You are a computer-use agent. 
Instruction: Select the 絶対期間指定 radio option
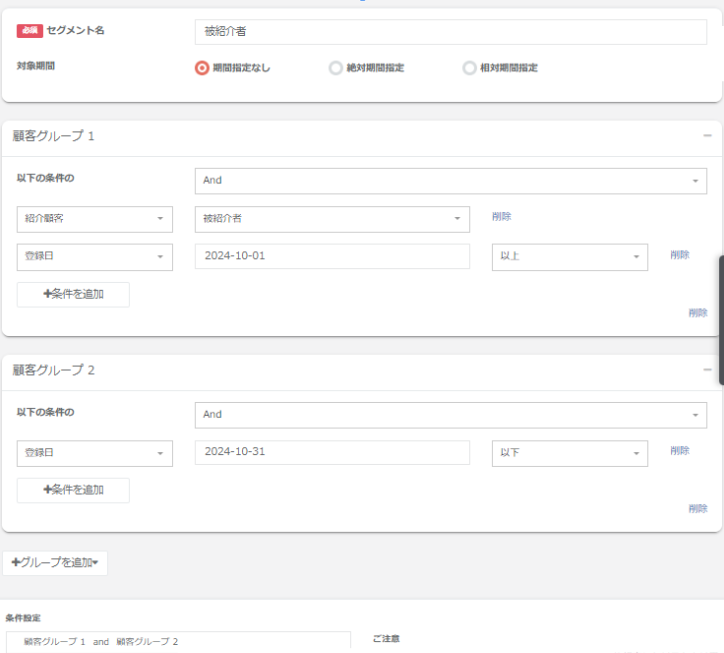(x=336, y=68)
